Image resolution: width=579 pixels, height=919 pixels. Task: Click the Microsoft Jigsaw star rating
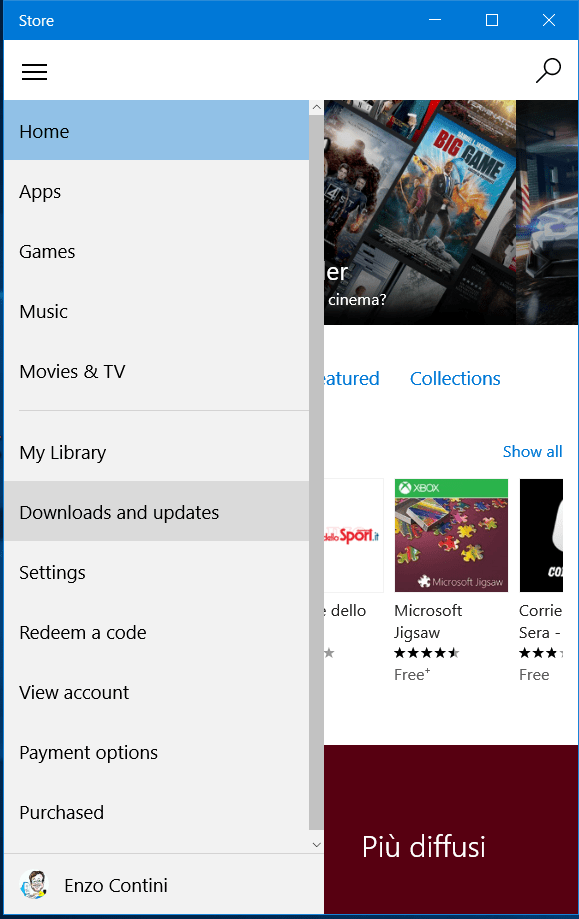point(427,653)
